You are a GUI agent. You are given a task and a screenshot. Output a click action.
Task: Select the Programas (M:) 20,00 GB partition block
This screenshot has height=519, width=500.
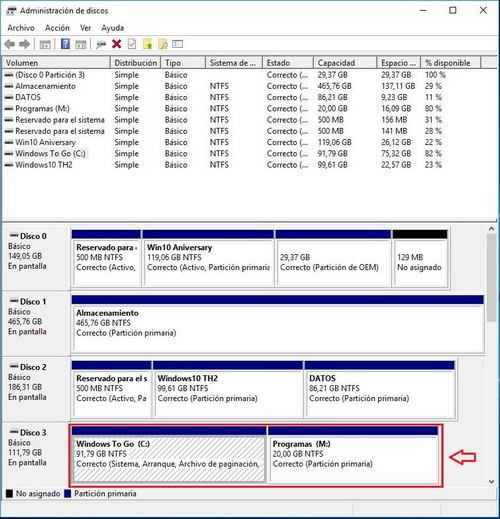353,455
